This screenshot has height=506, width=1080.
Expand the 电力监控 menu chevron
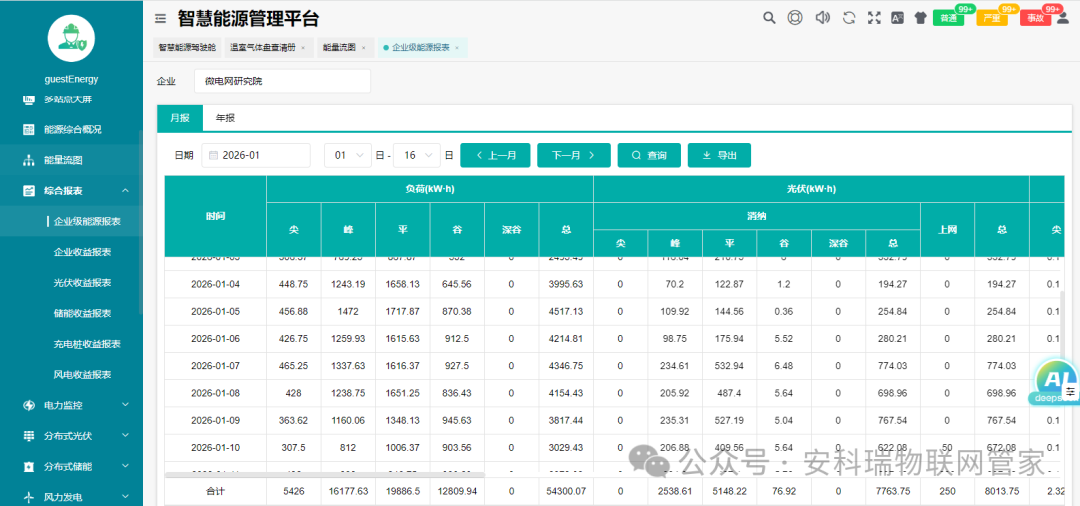tap(125, 405)
